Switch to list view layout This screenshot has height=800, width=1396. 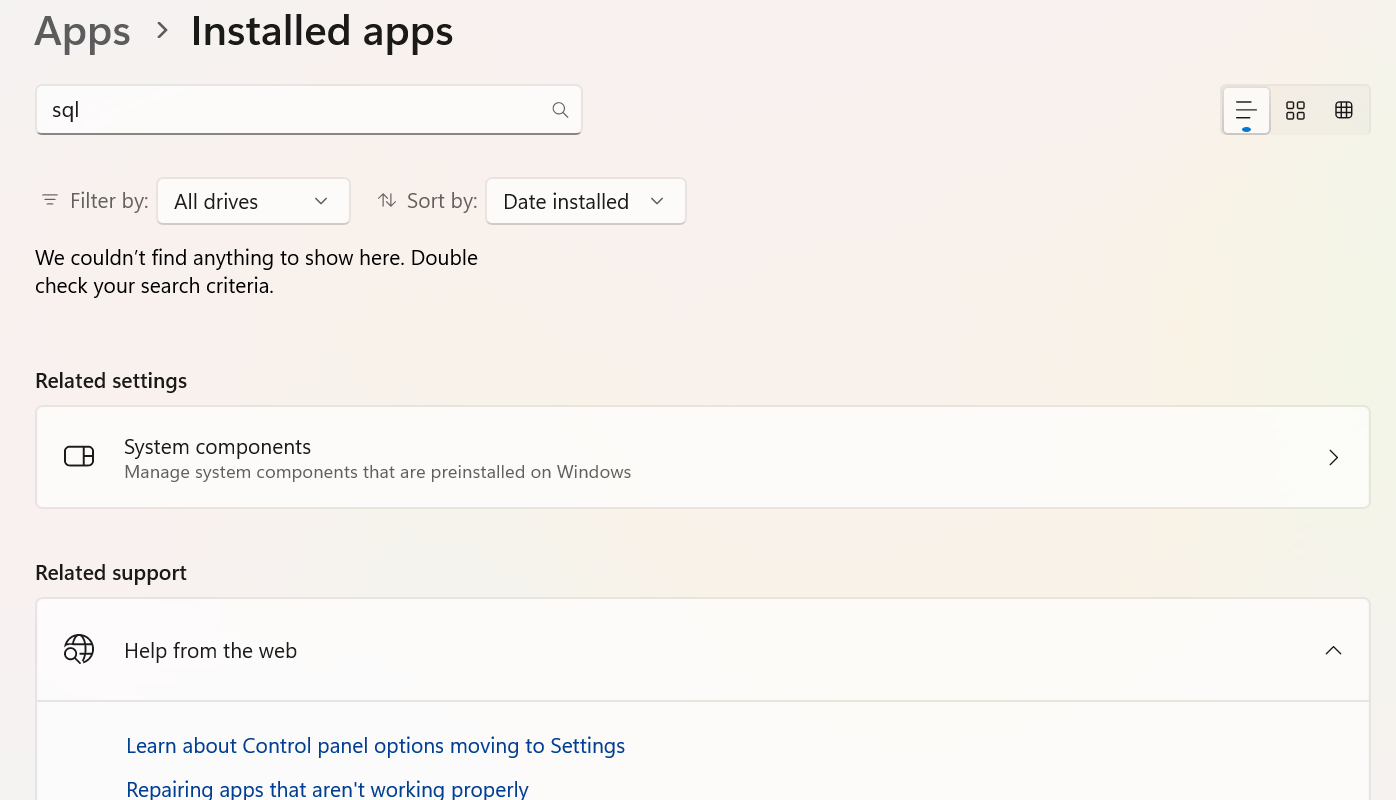click(x=1246, y=110)
